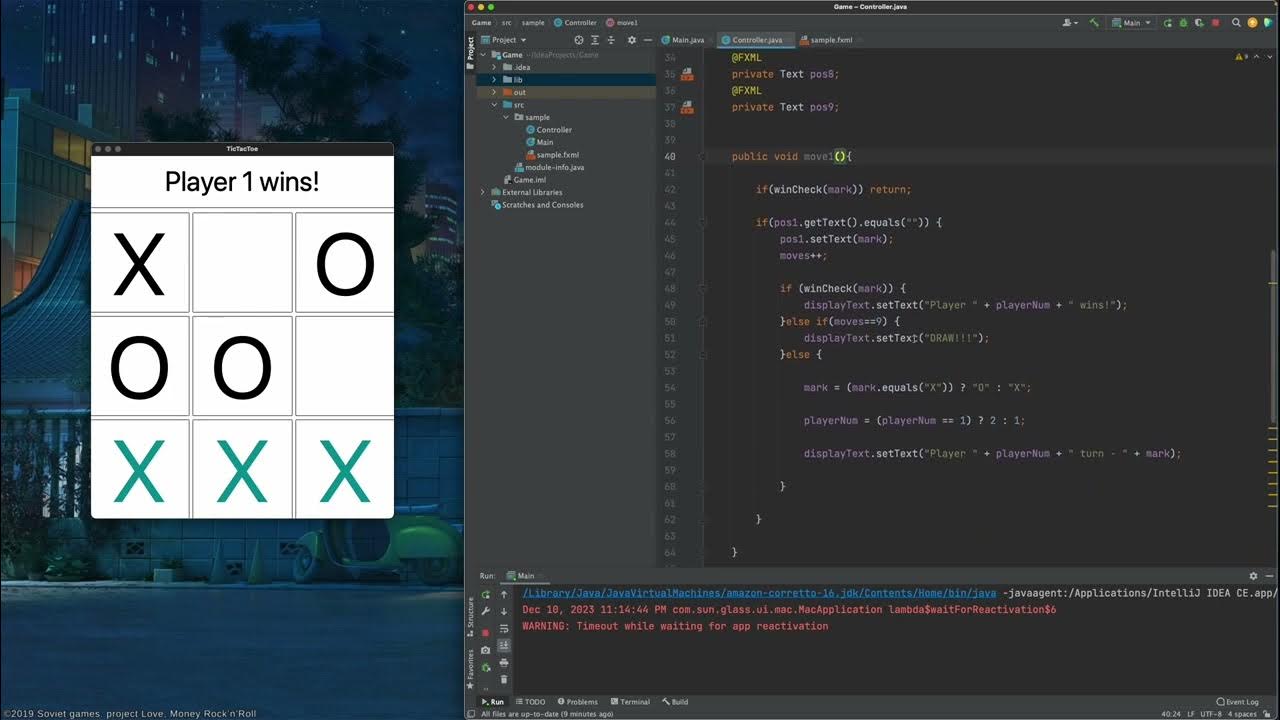This screenshot has height=720, width=1280.
Task: Select Controller class in project tree
Action: [x=549, y=130]
